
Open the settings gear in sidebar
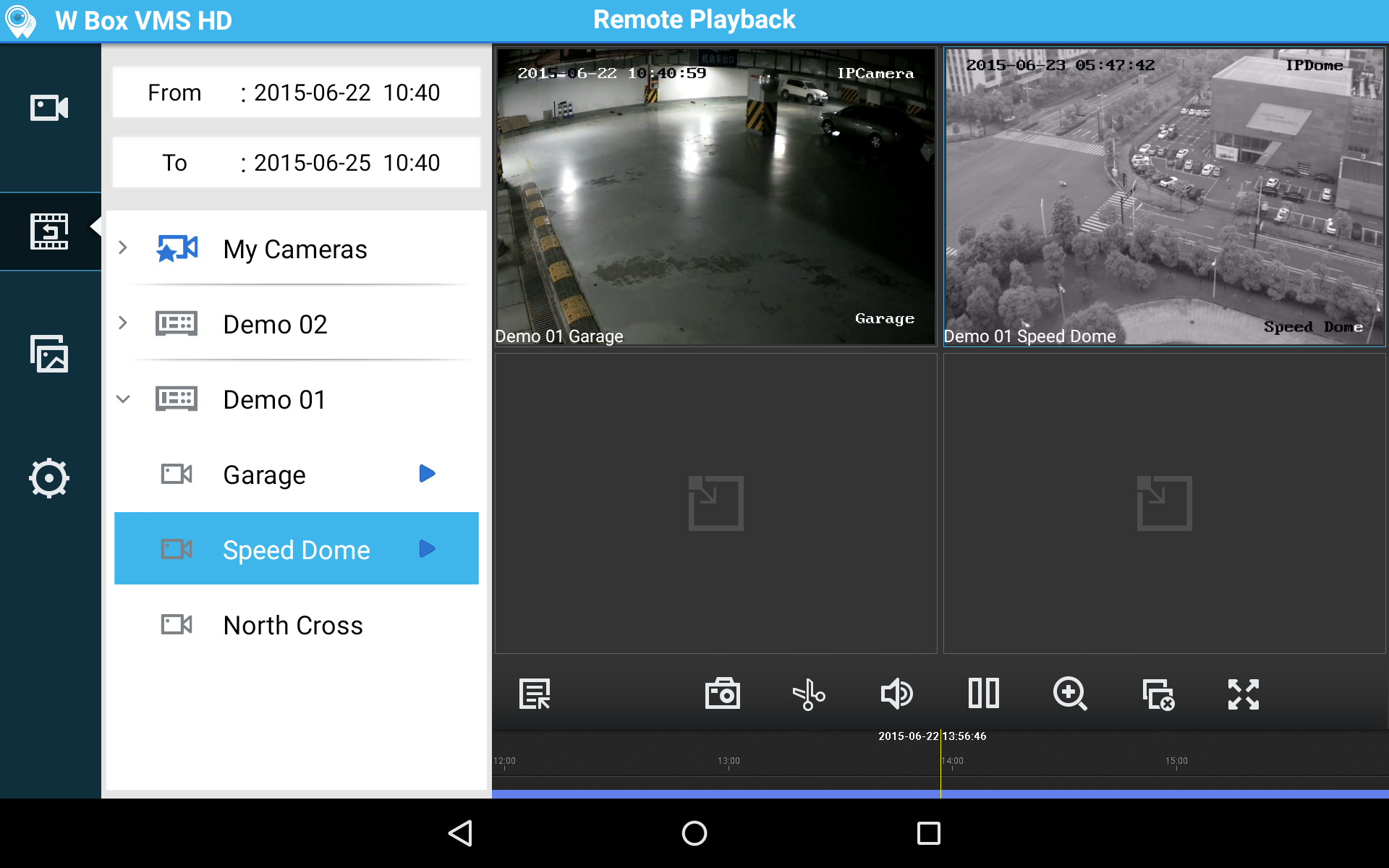(x=49, y=477)
